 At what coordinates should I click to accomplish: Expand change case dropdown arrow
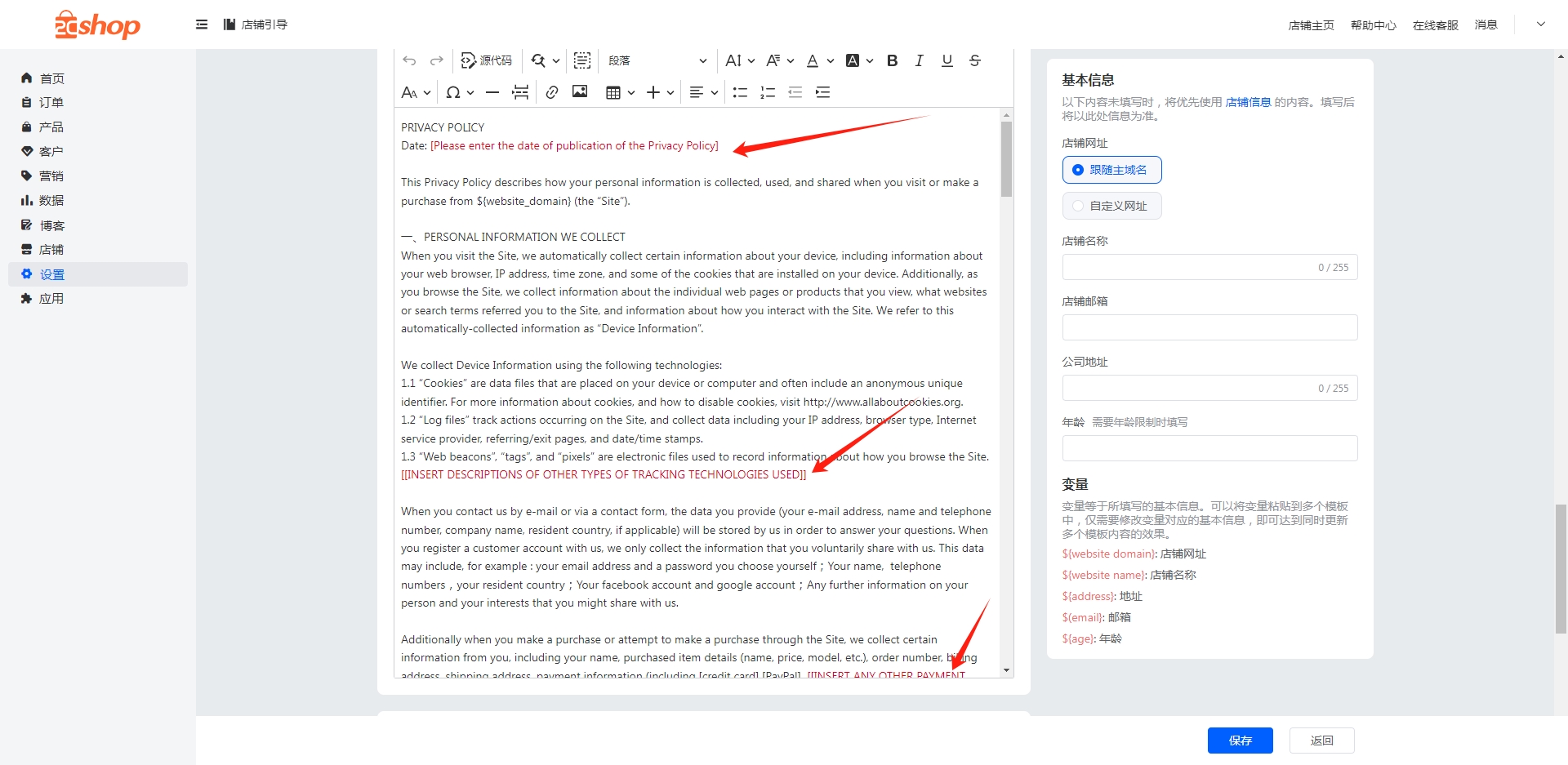pyautogui.click(x=427, y=92)
